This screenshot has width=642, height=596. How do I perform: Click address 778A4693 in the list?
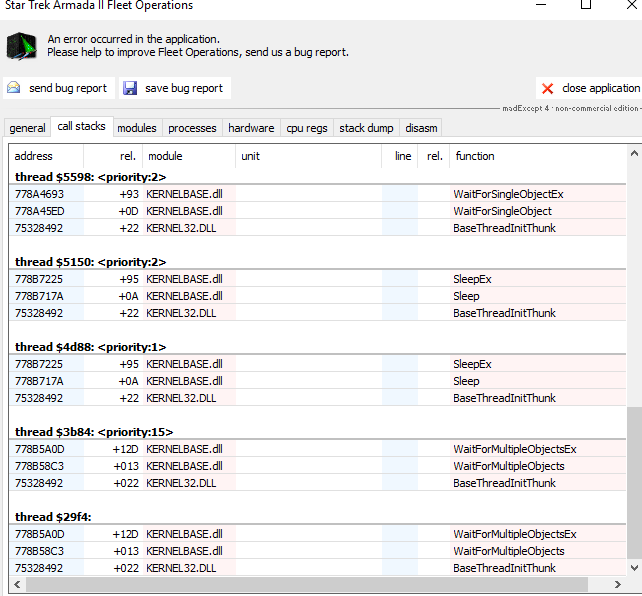pyautogui.click(x=39, y=194)
